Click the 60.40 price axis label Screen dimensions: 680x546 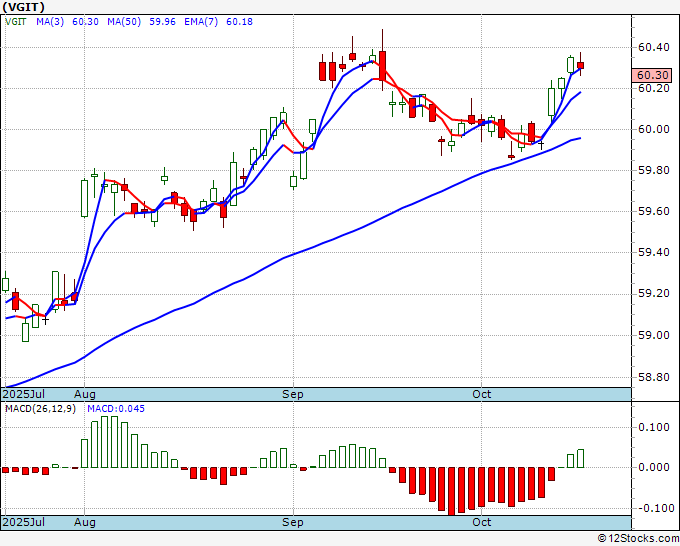[654, 47]
